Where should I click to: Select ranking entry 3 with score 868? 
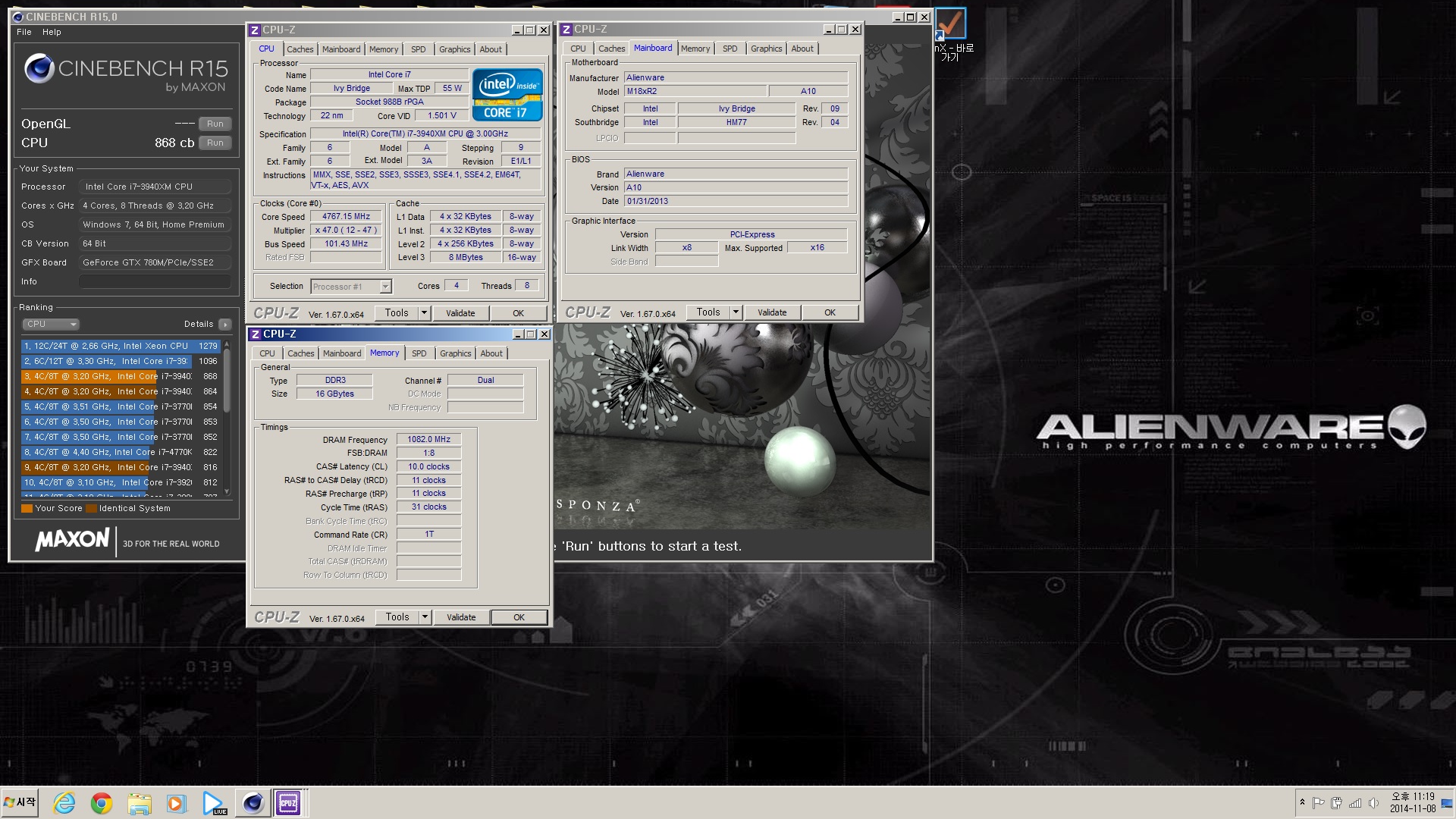point(121,376)
